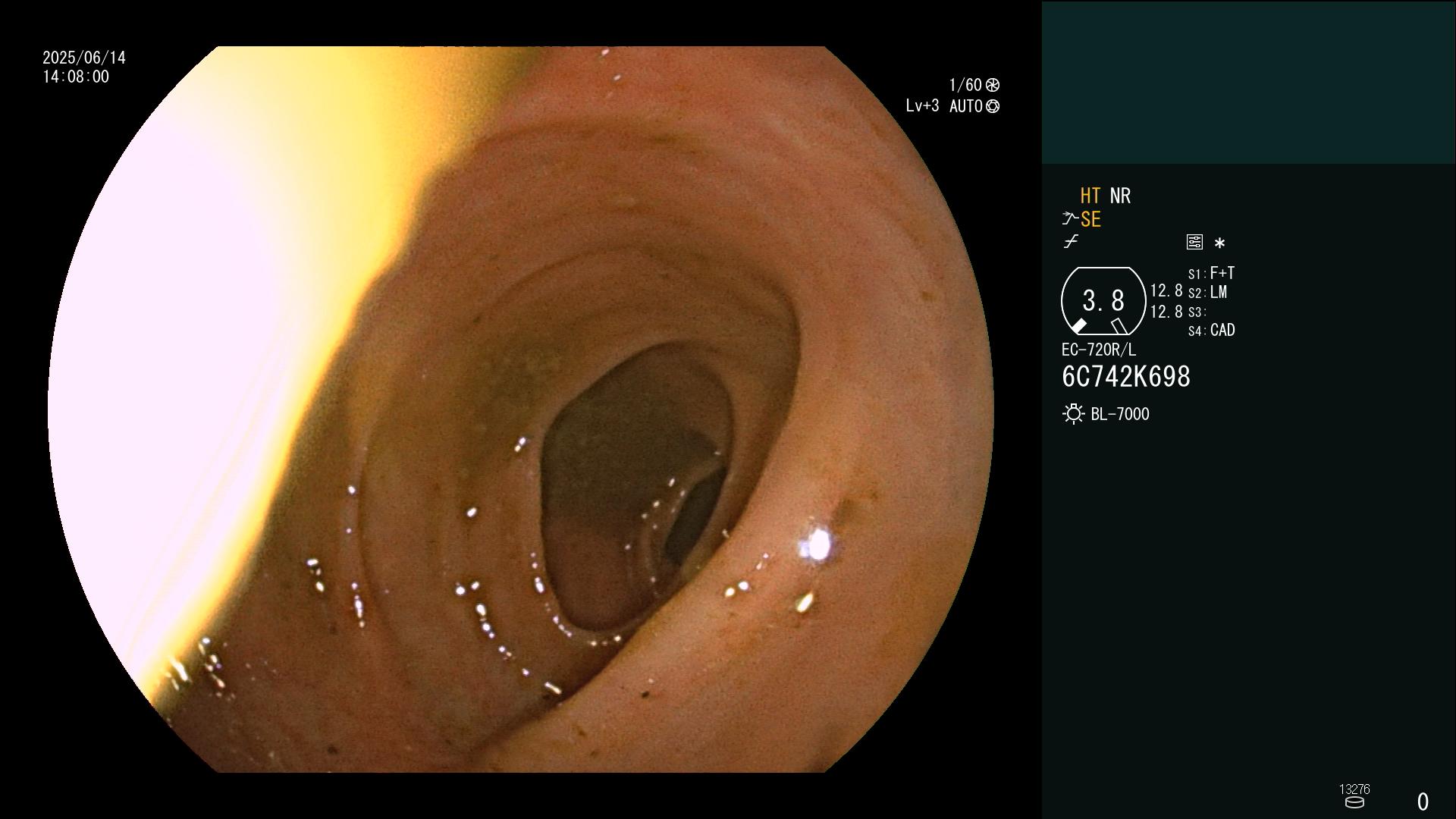Click the serial number 6C742K698
The height and width of the screenshot is (819, 1456).
1126,377
